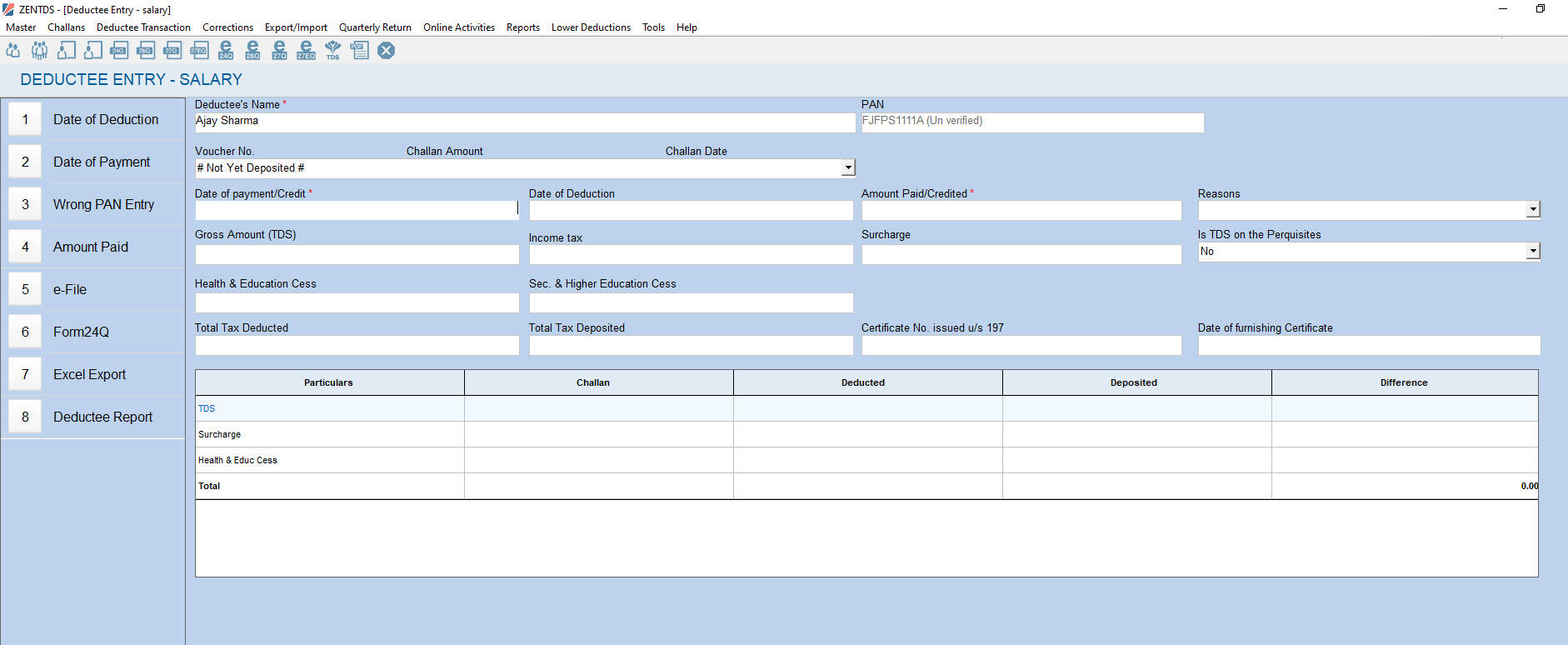1568x645 pixels.
Task: Click the e-27Q e-filing icon
Action: coord(279,51)
